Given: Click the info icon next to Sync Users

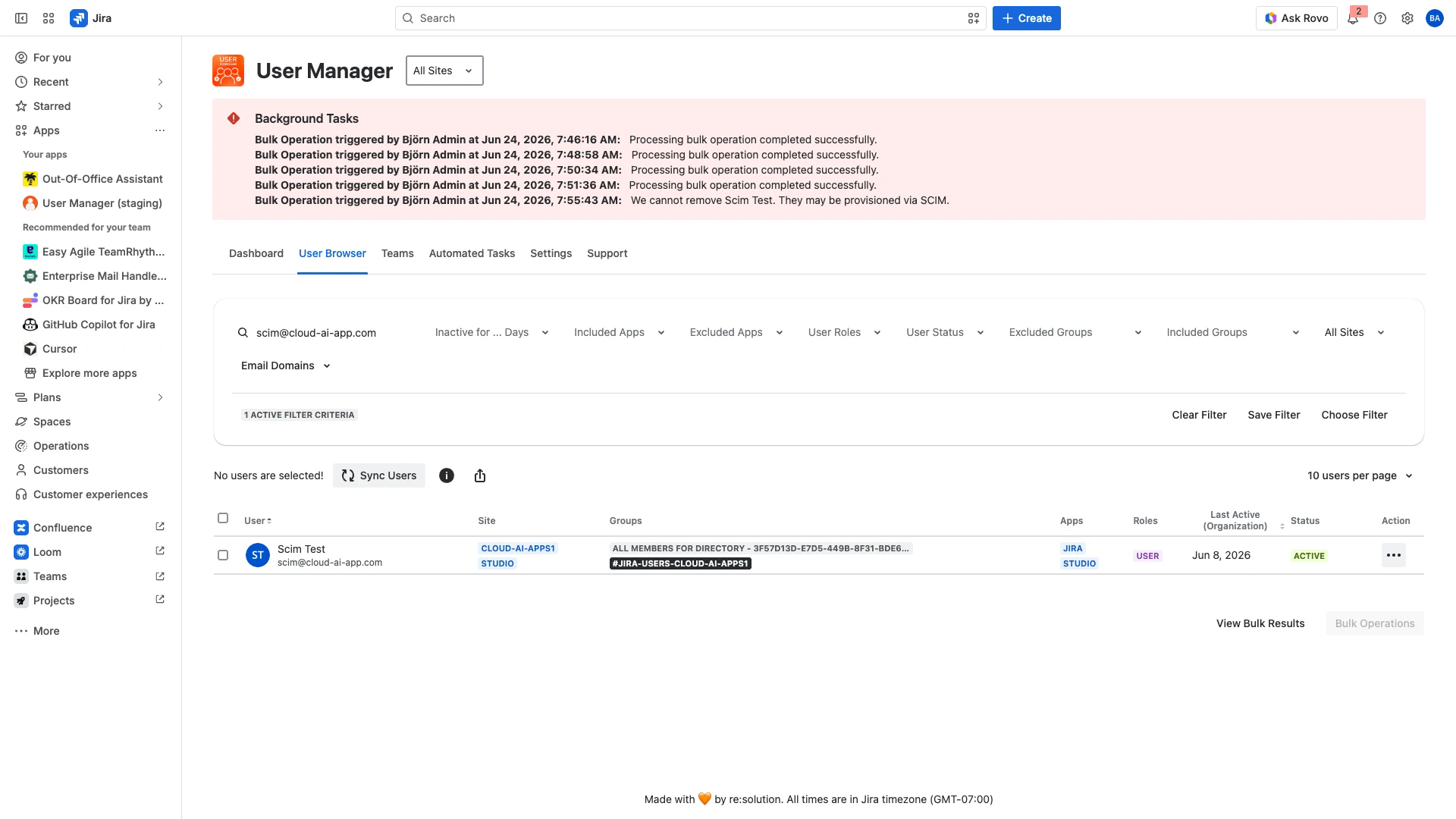Looking at the screenshot, I should (447, 475).
